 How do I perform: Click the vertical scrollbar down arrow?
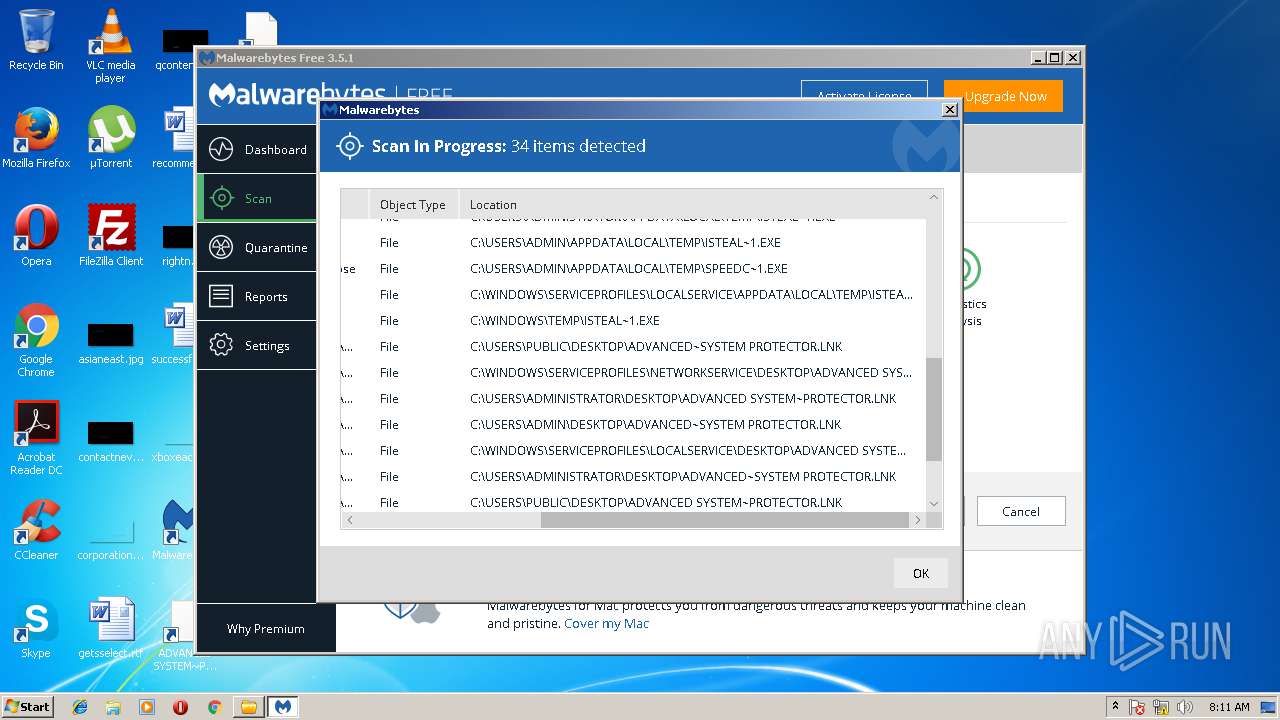(934, 504)
